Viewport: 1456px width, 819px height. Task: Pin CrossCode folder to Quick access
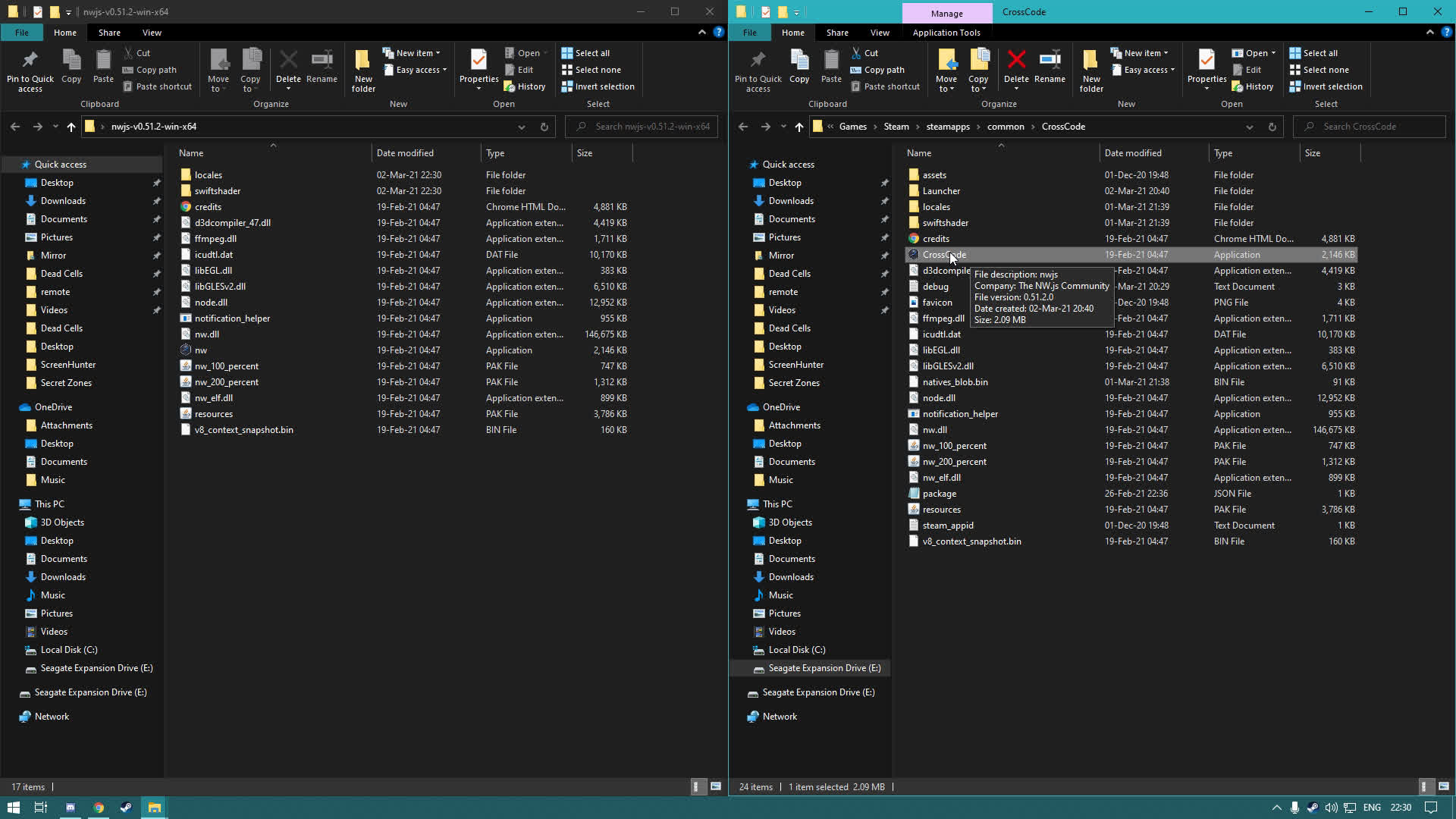[758, 69]
